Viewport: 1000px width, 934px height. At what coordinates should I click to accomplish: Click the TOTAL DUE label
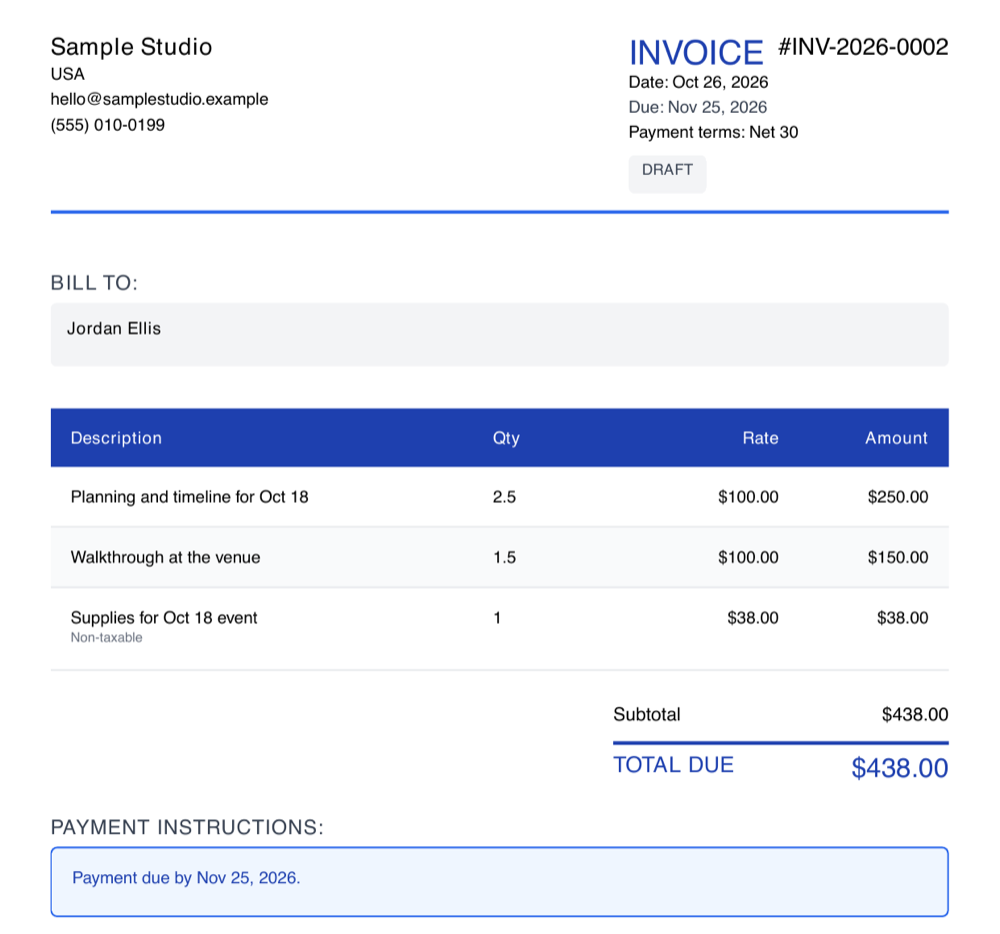673,765
